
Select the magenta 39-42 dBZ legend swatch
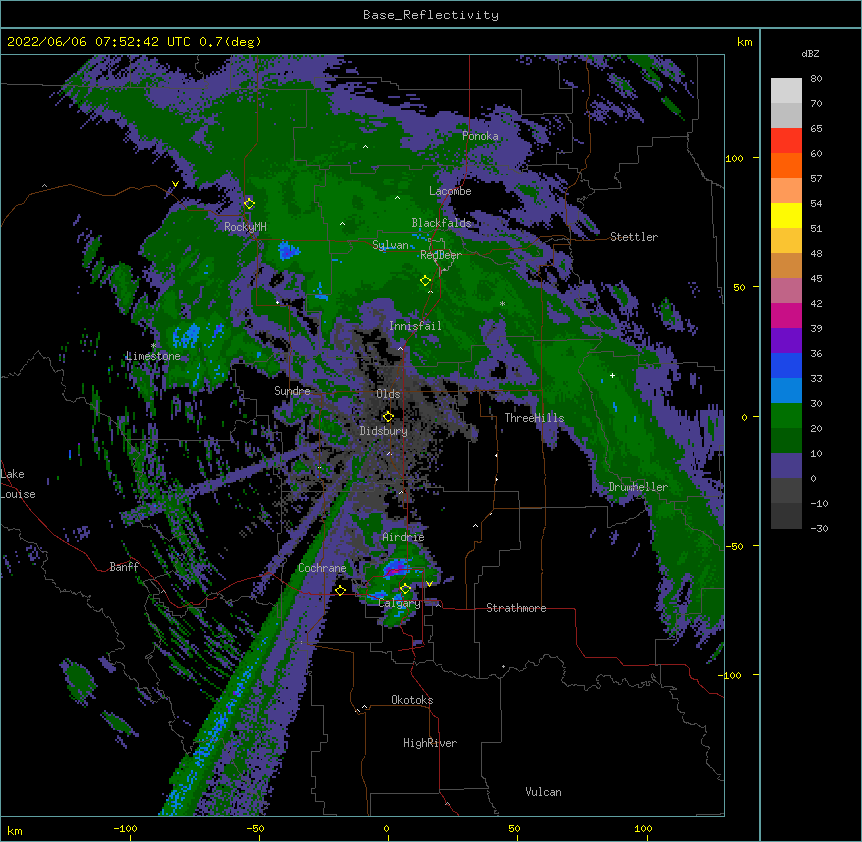[786, 315]
